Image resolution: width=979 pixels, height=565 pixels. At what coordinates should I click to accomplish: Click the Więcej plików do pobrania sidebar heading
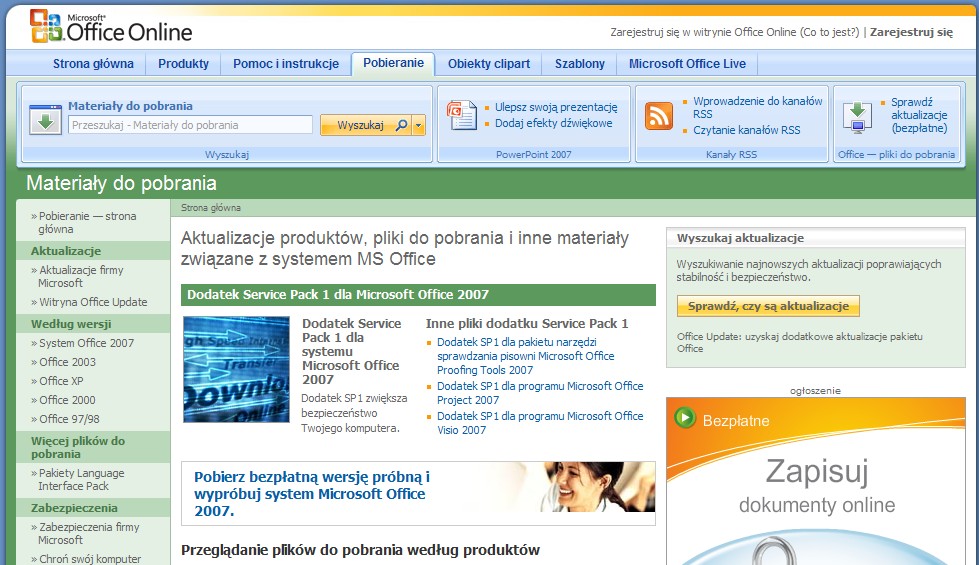pyautogui.click(x=78, y=447)
